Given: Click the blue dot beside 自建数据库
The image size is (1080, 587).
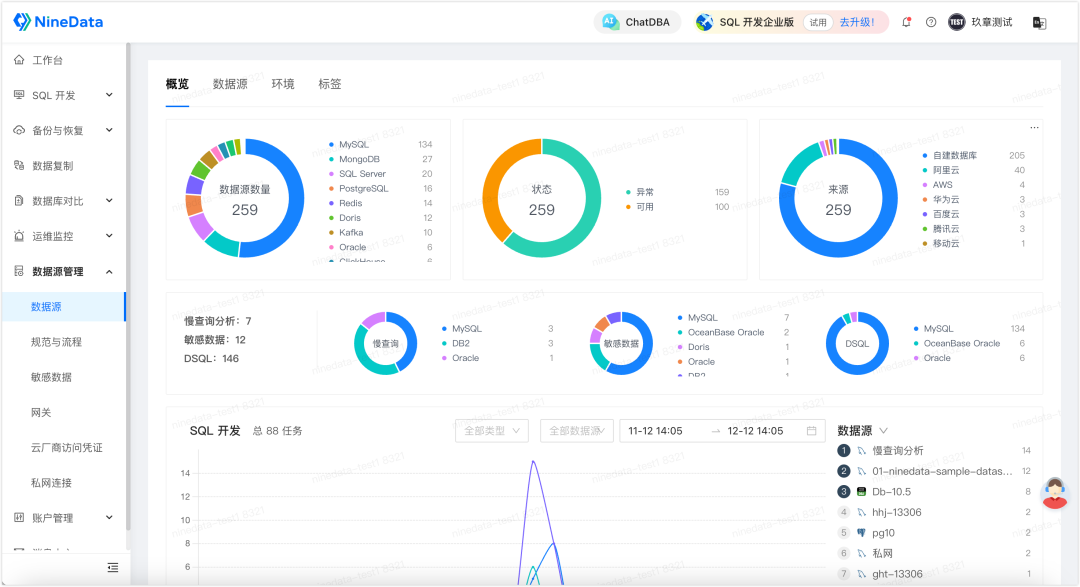Looking at the screenshot, I should click(925, 156).
